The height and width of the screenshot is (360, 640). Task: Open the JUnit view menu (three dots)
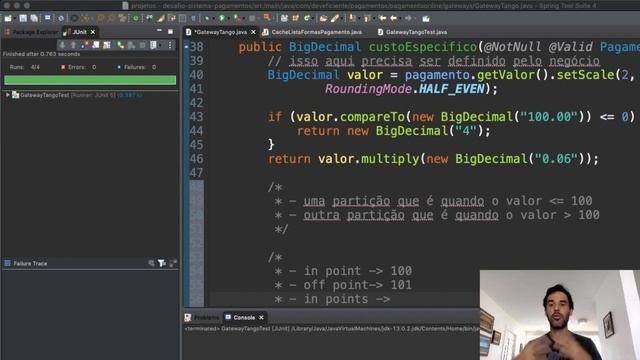(x=170, y=45)
